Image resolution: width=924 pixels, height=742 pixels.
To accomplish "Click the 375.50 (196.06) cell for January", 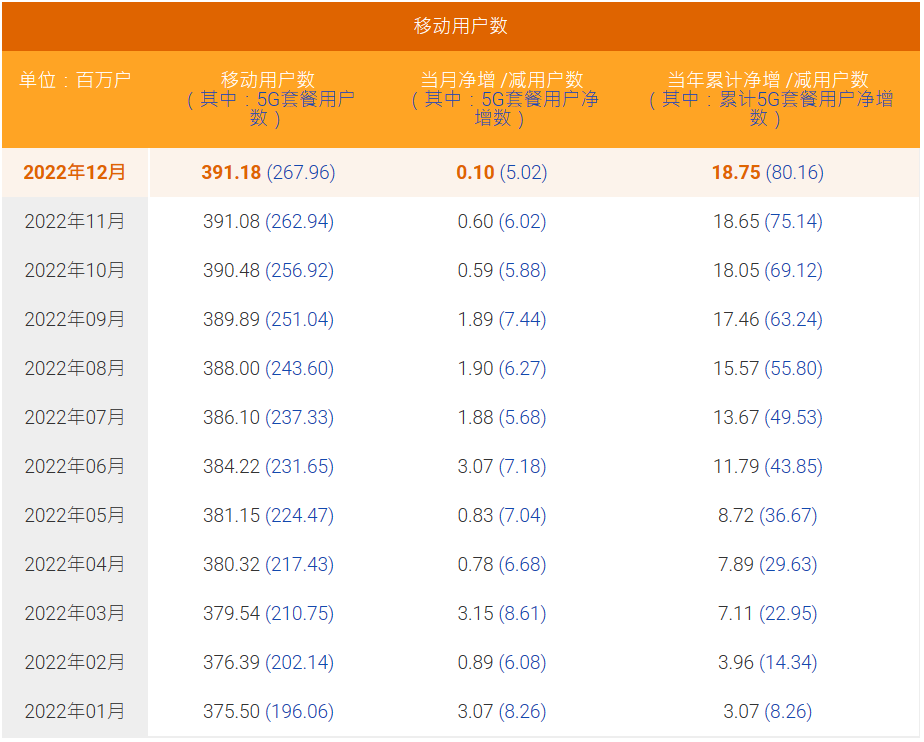I will coord(268,711).
